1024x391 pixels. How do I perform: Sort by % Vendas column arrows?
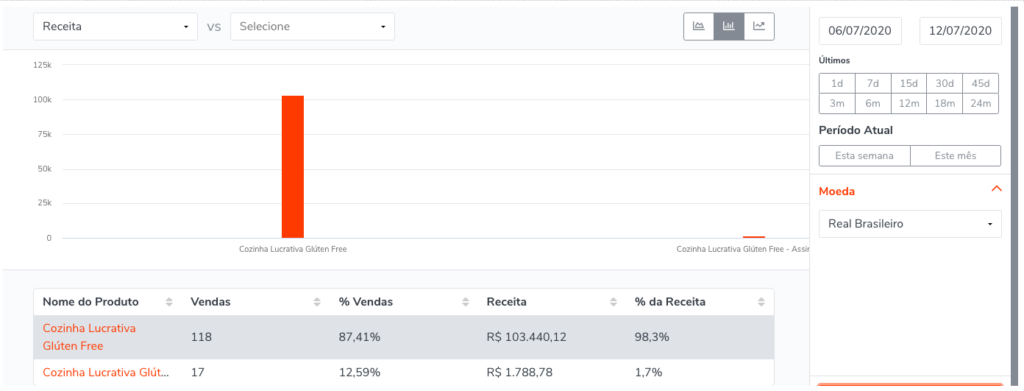(466, 302)
